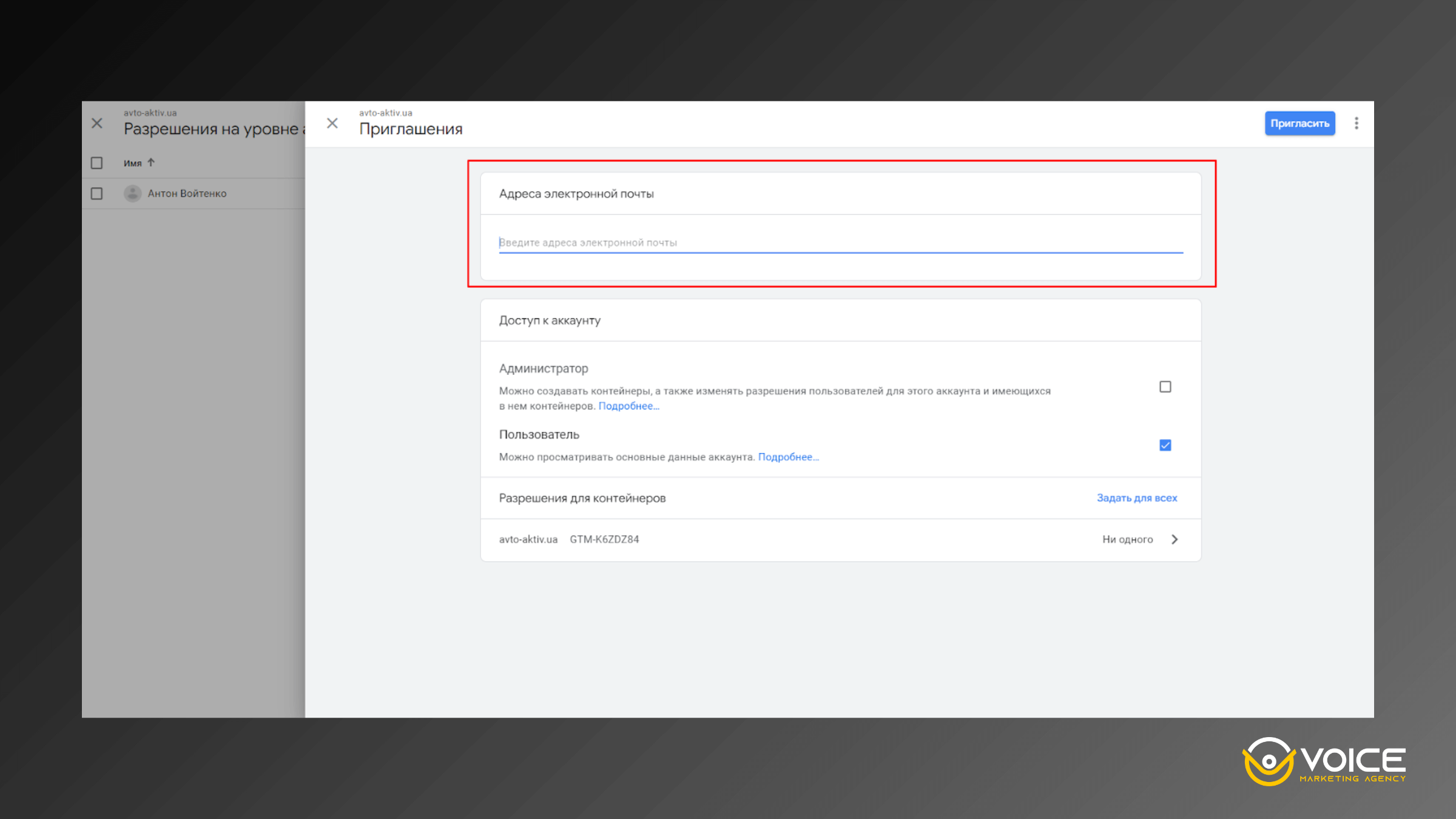Open Подробнее link under Пользователь

(x=789, y=457)
